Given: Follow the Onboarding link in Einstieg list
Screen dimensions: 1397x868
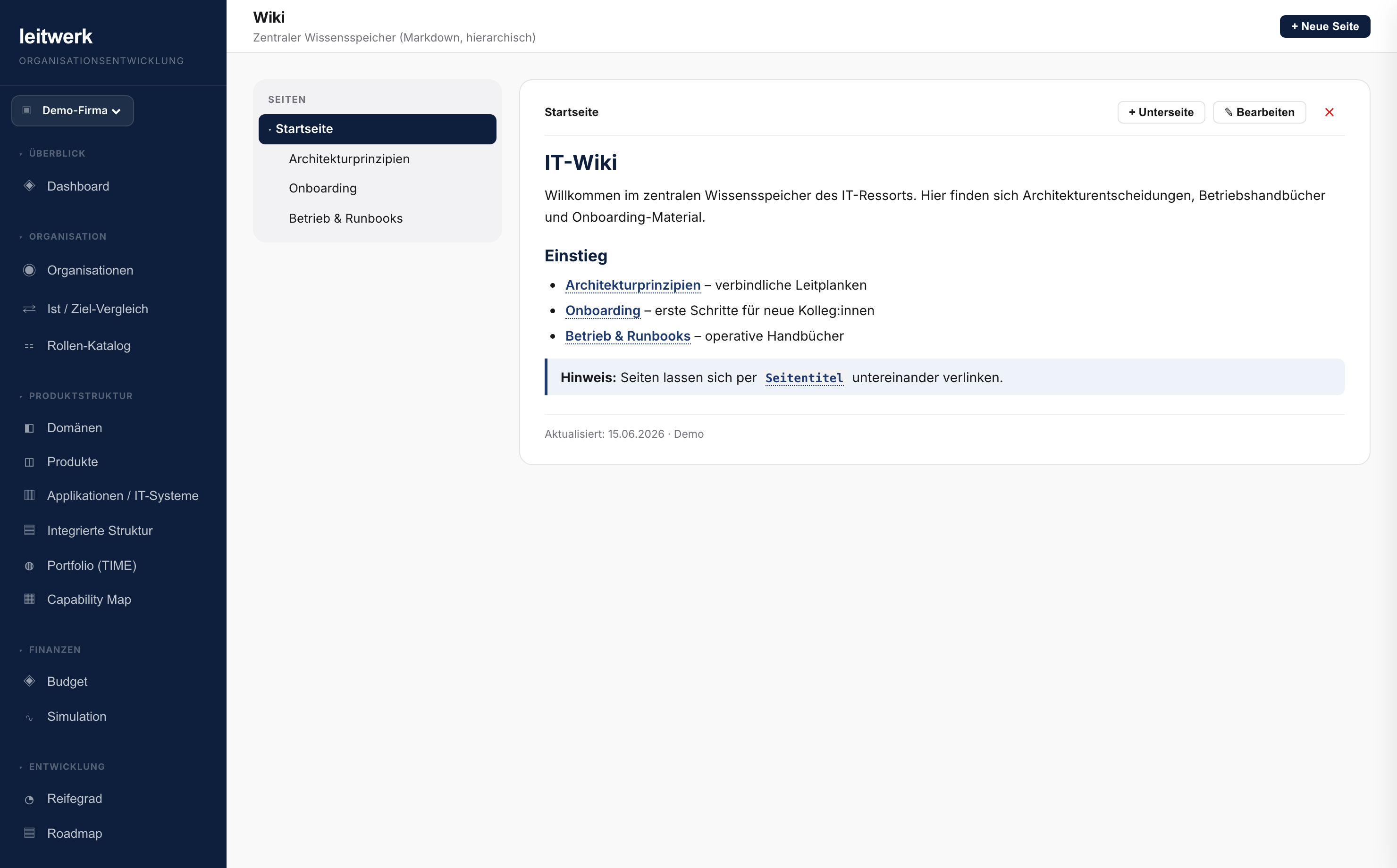Looking at the screenshot, I should click(602, 310).
